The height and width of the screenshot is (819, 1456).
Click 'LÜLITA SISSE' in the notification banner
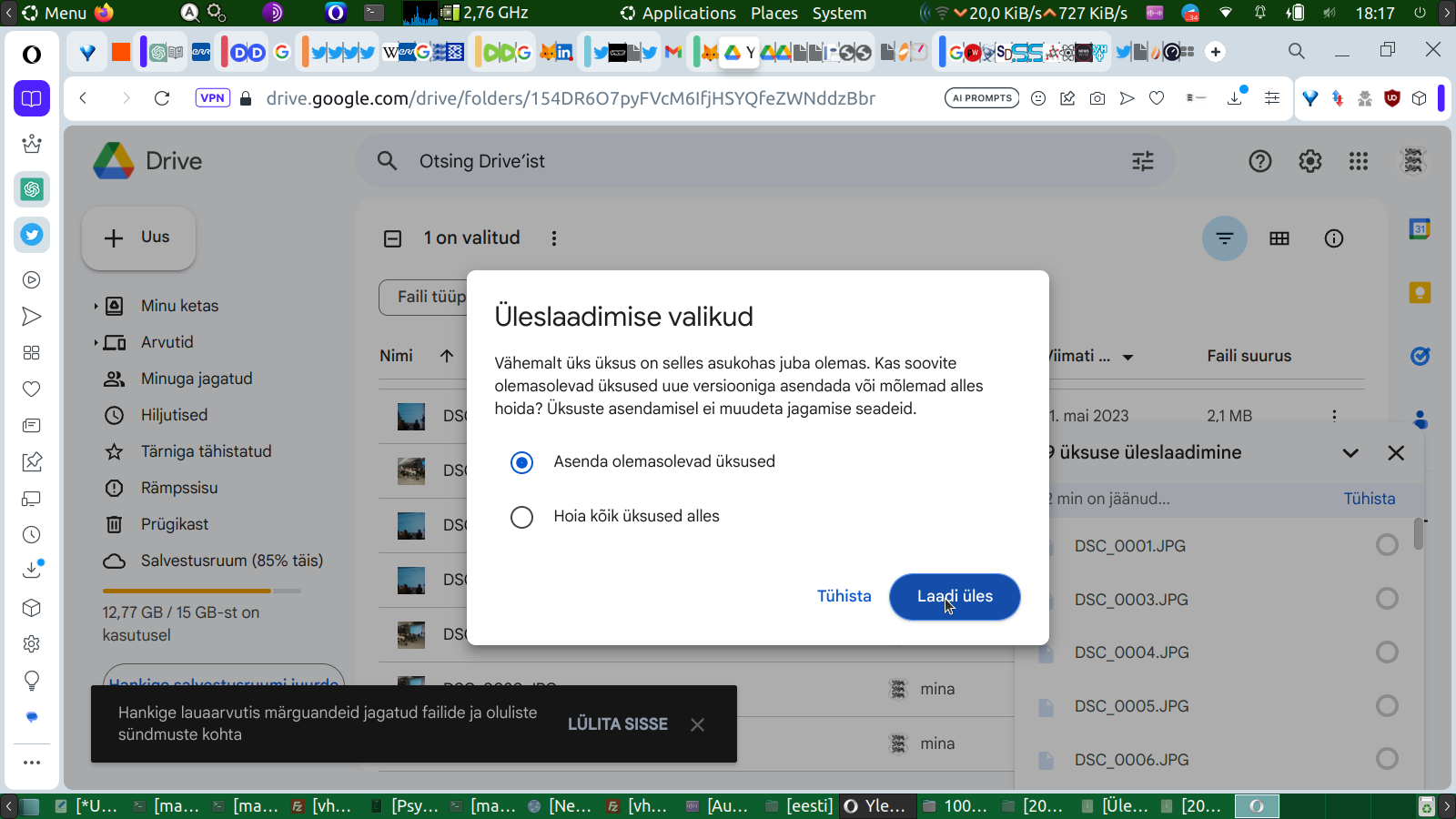click(x=618, y=724)
